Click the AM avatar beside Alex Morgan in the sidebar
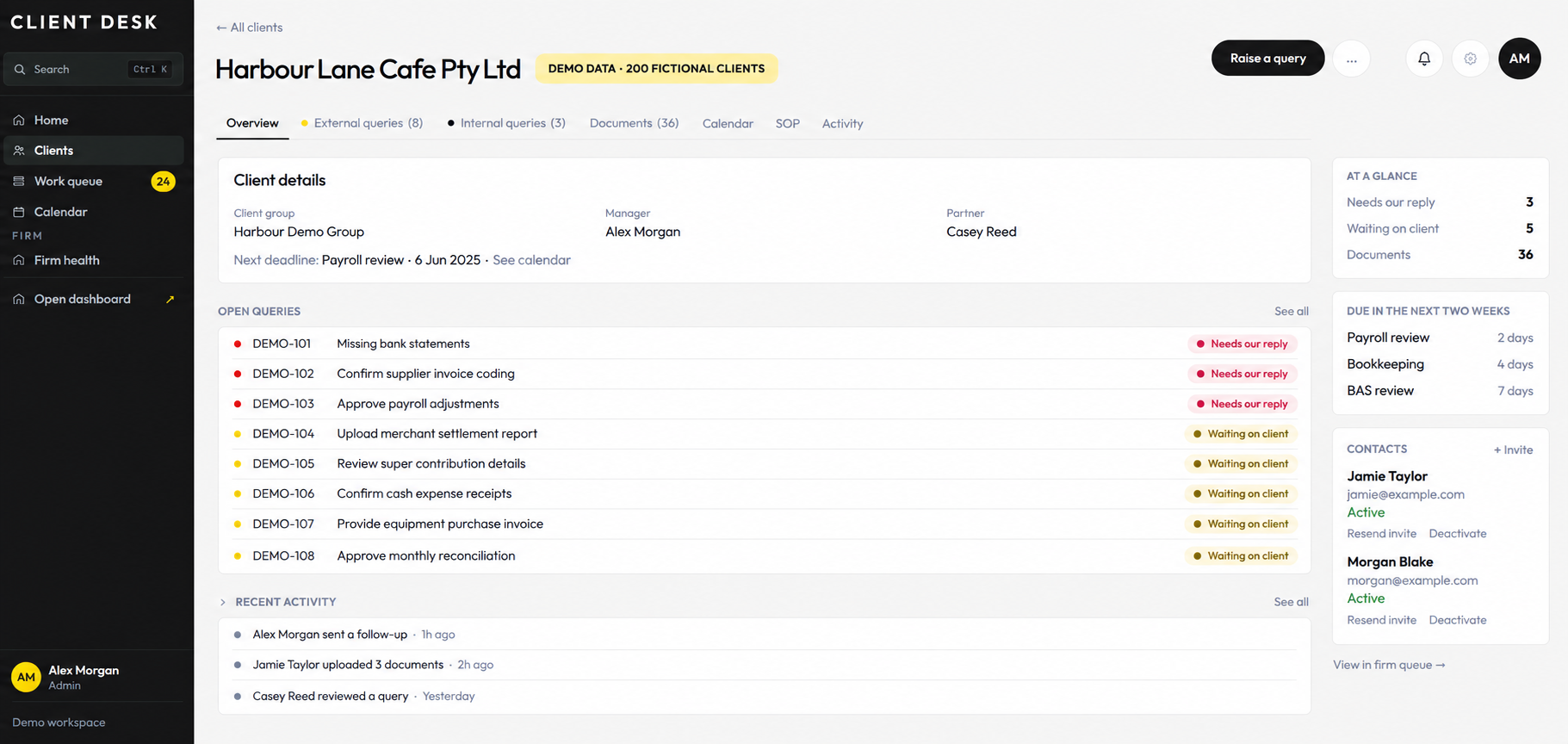The width and height of the screenshot is (1568, 744). [x=27, y=677]
